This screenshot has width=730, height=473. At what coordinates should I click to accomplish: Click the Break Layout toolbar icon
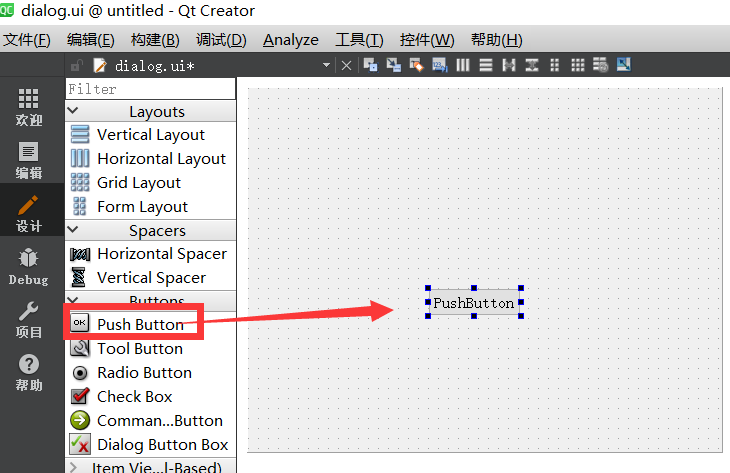pyautogui.click(x=601, y=65)
